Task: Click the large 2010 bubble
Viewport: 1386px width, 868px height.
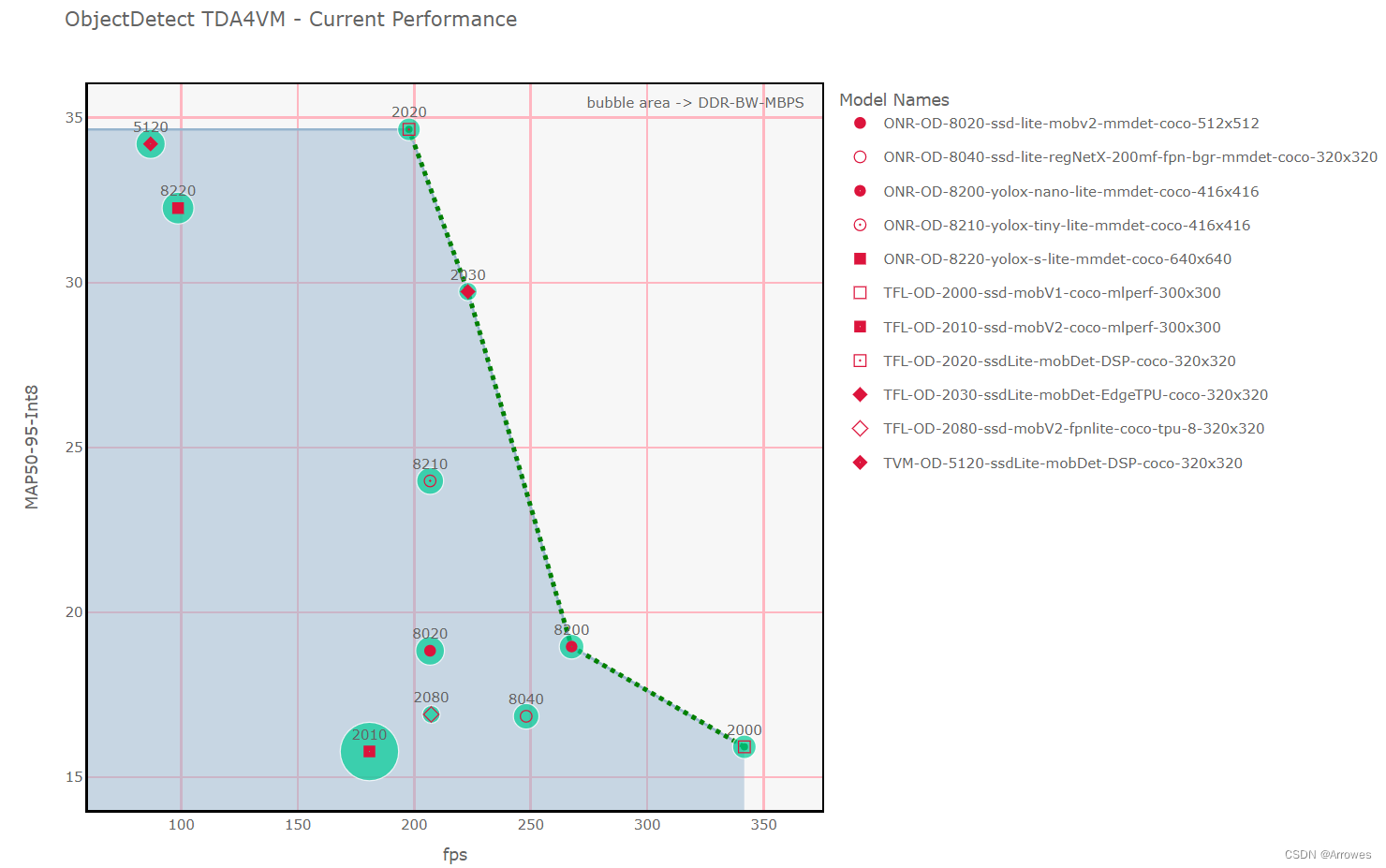Action: 369,751
